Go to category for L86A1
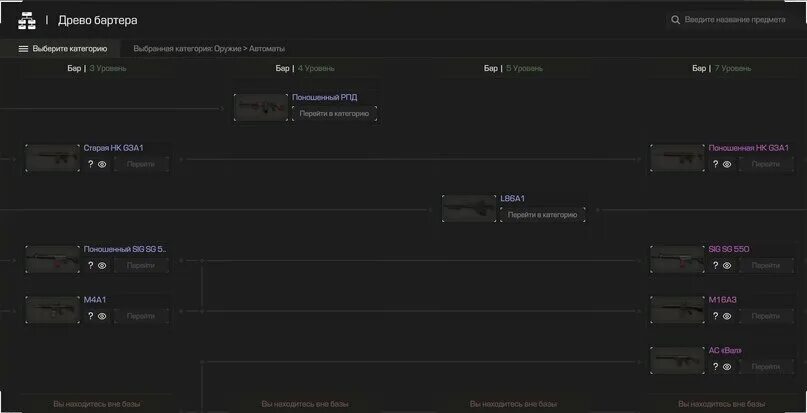807x413 pixels. tap(542, 215)
